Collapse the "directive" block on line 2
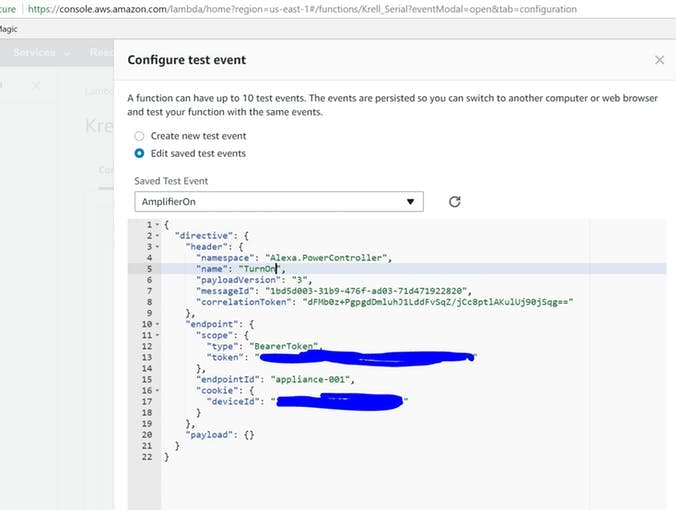The height and width of the screenshot is (510, 676). (157, 236)
